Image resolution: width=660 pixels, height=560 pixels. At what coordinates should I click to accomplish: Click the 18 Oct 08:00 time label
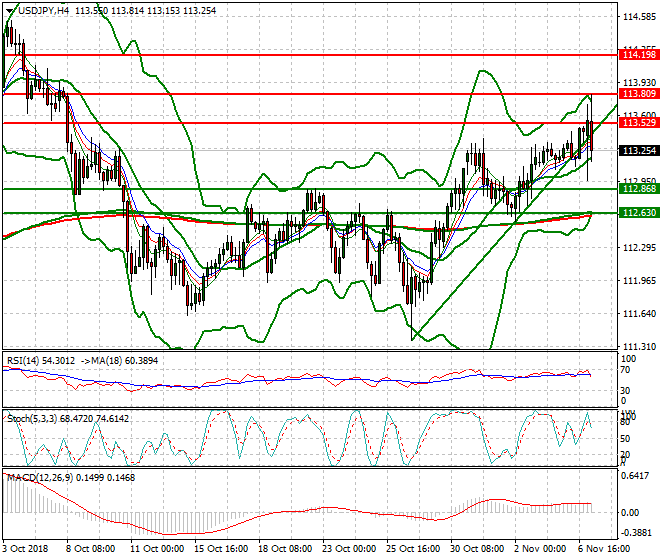coord(285,549)
